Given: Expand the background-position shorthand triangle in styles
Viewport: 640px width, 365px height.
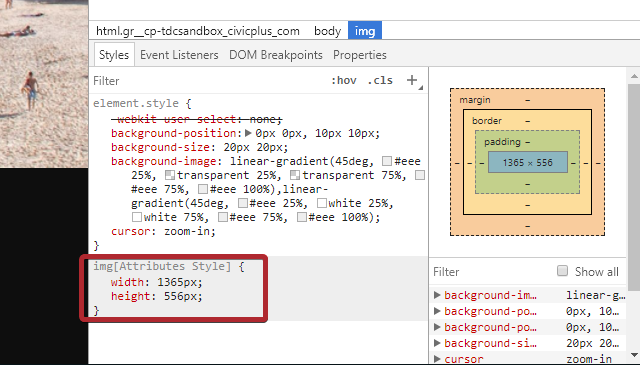Looking at the screenshot, I should 248,133.
